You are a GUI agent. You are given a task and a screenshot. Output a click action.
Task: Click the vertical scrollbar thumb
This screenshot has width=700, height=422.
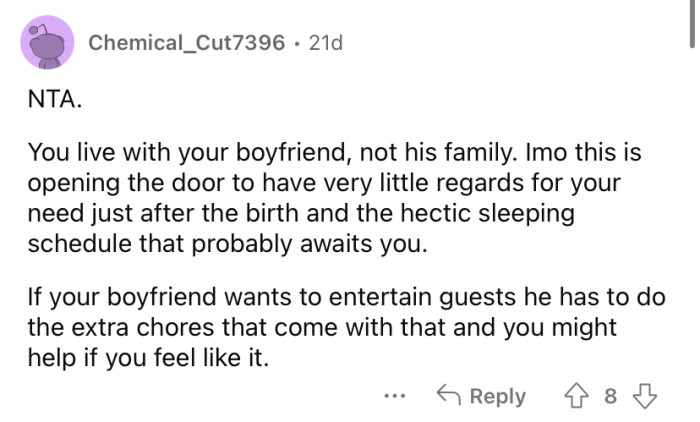pyautogui.click(x=692, y=24)
